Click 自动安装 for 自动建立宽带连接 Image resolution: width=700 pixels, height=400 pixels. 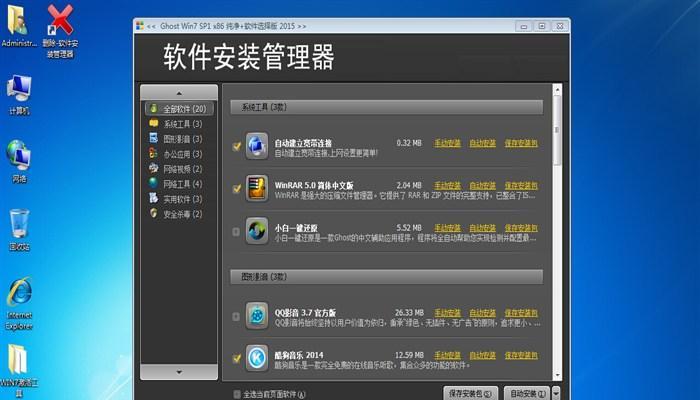(483, 143)
